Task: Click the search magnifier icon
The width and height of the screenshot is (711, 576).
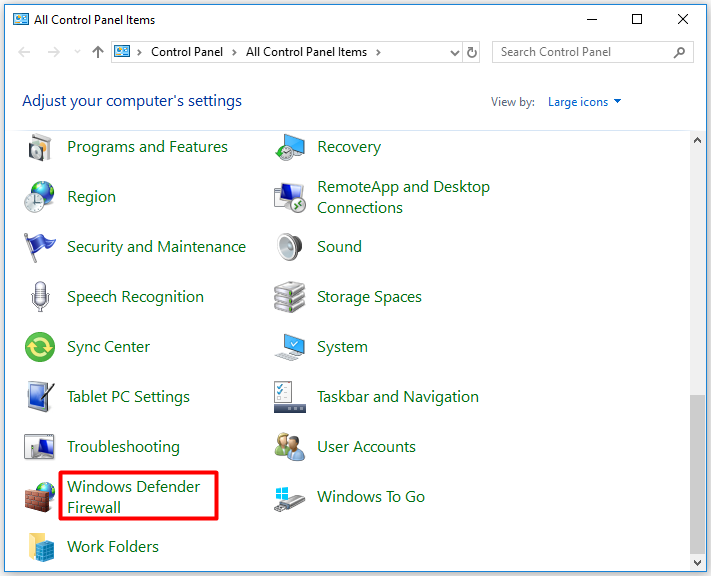Action: (x=679, y=52)
